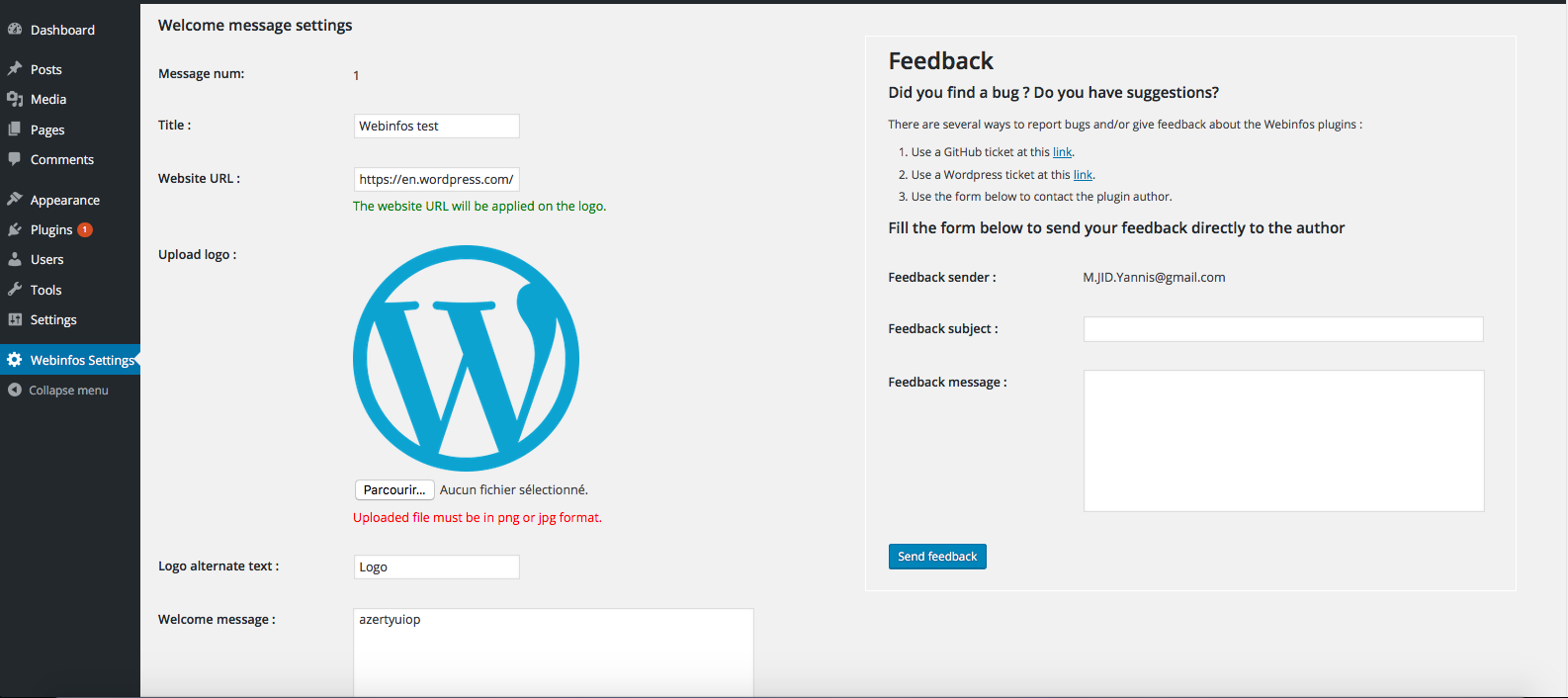Click the Plugins update count badge
1568x698 pixels.
pyautogui.click(x=85, y=229)
